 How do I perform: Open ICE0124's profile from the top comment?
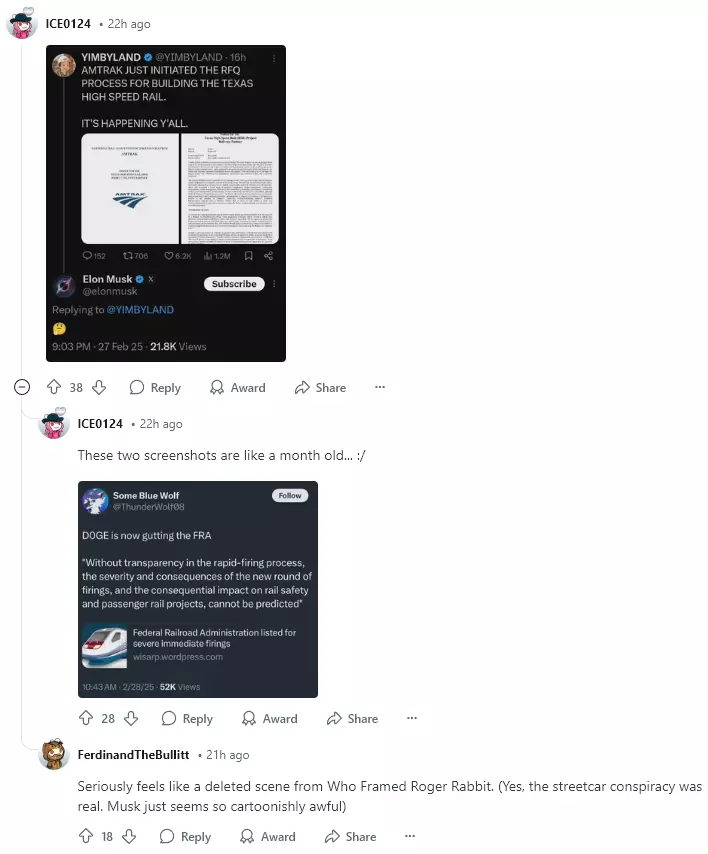68,23
